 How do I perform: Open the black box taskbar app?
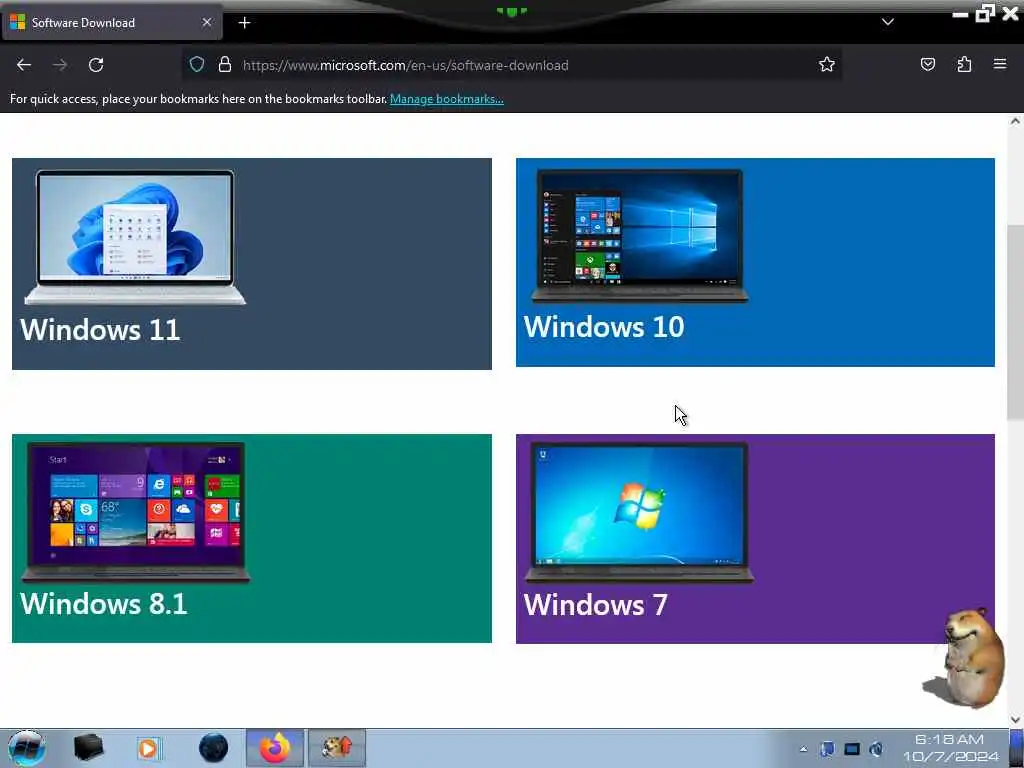(x=88, y=748)
